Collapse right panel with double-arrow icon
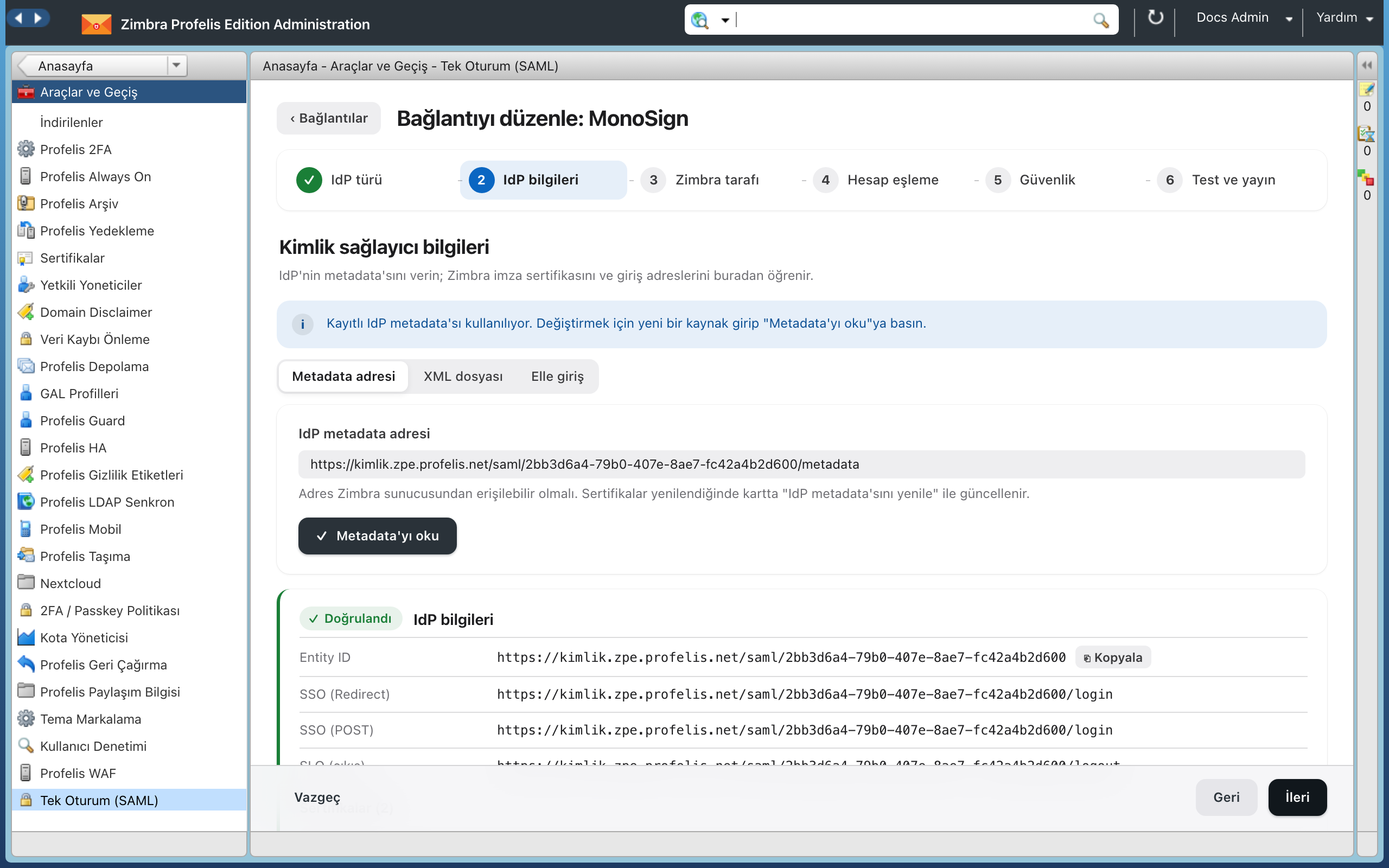This screenshot has height=868, width=1389. (x=1367, y=66)
